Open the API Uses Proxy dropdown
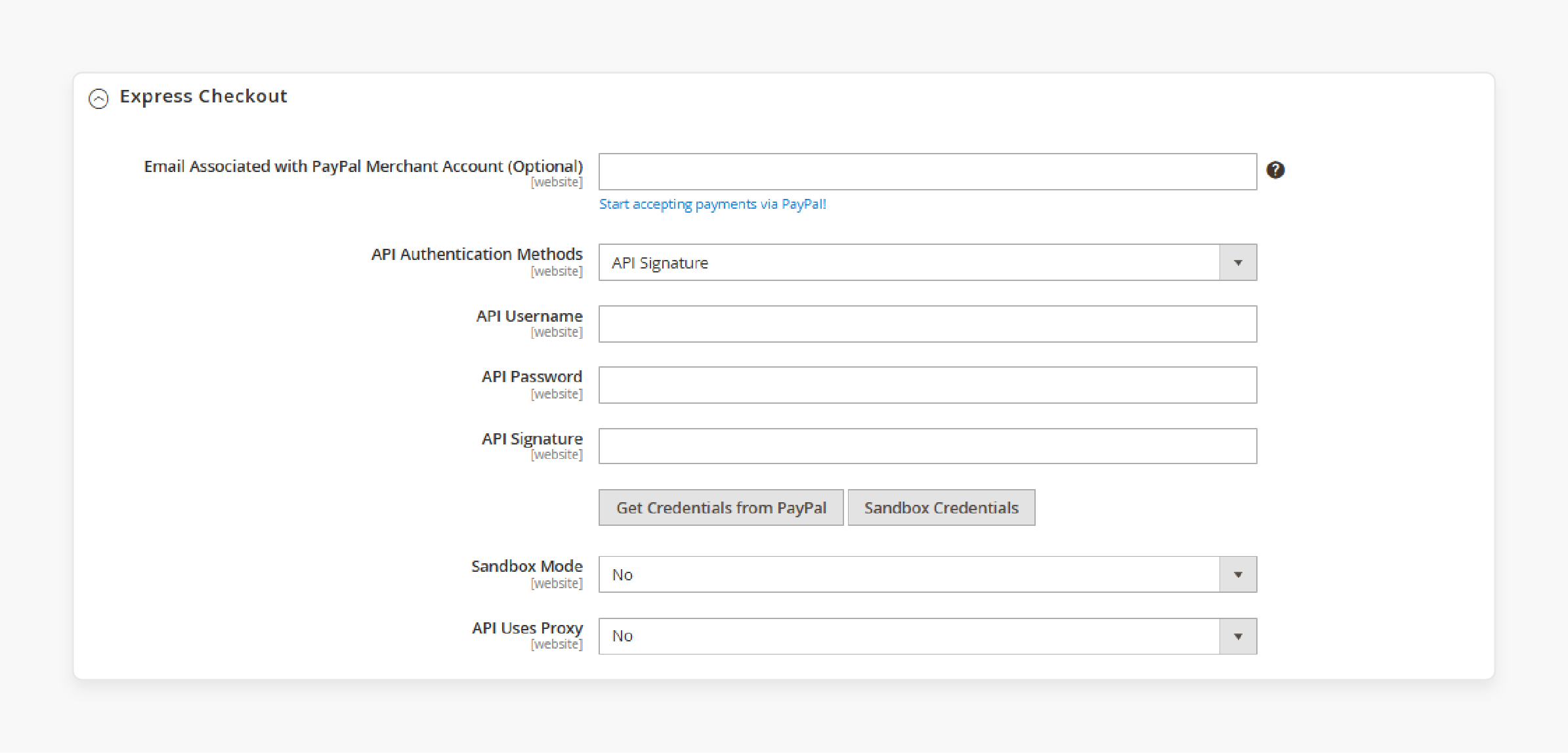 [927, 636]
